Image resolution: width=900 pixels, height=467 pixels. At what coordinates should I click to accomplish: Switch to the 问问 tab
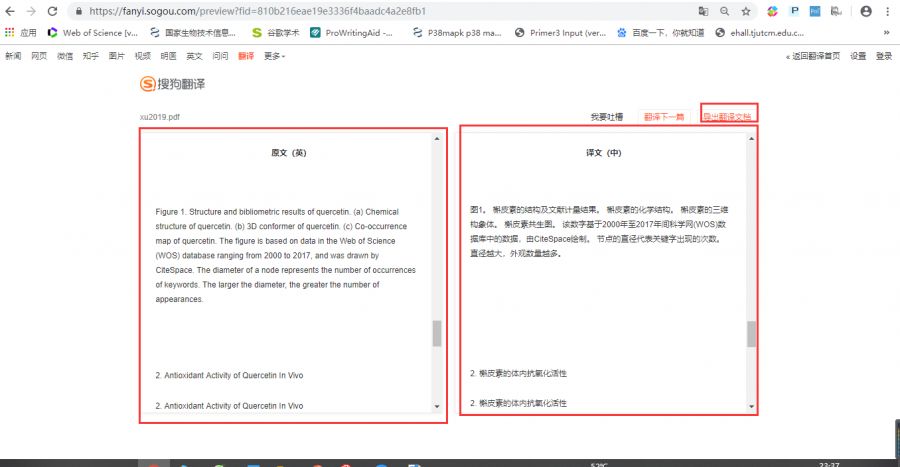220,56
